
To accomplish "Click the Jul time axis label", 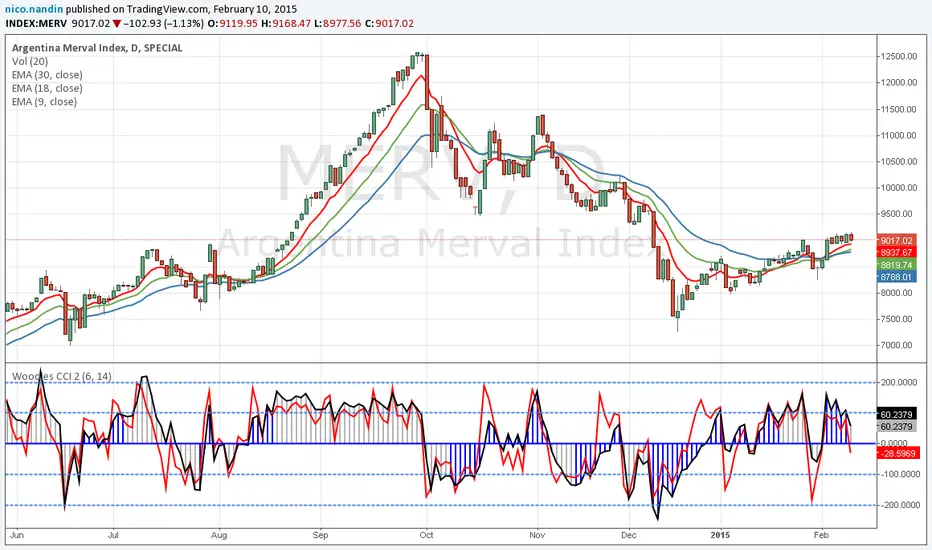I will point(113,535).
